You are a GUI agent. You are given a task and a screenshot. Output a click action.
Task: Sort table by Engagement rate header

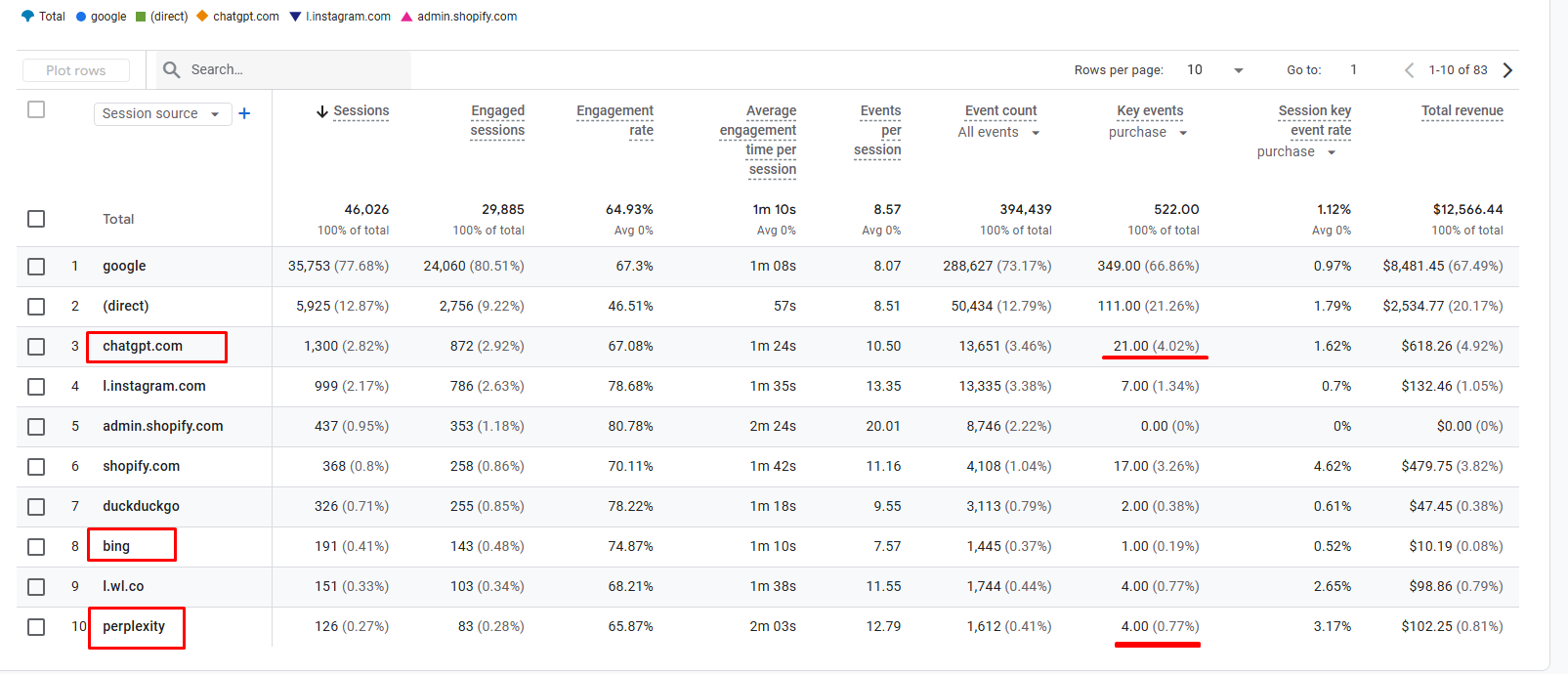click(614, 120)
